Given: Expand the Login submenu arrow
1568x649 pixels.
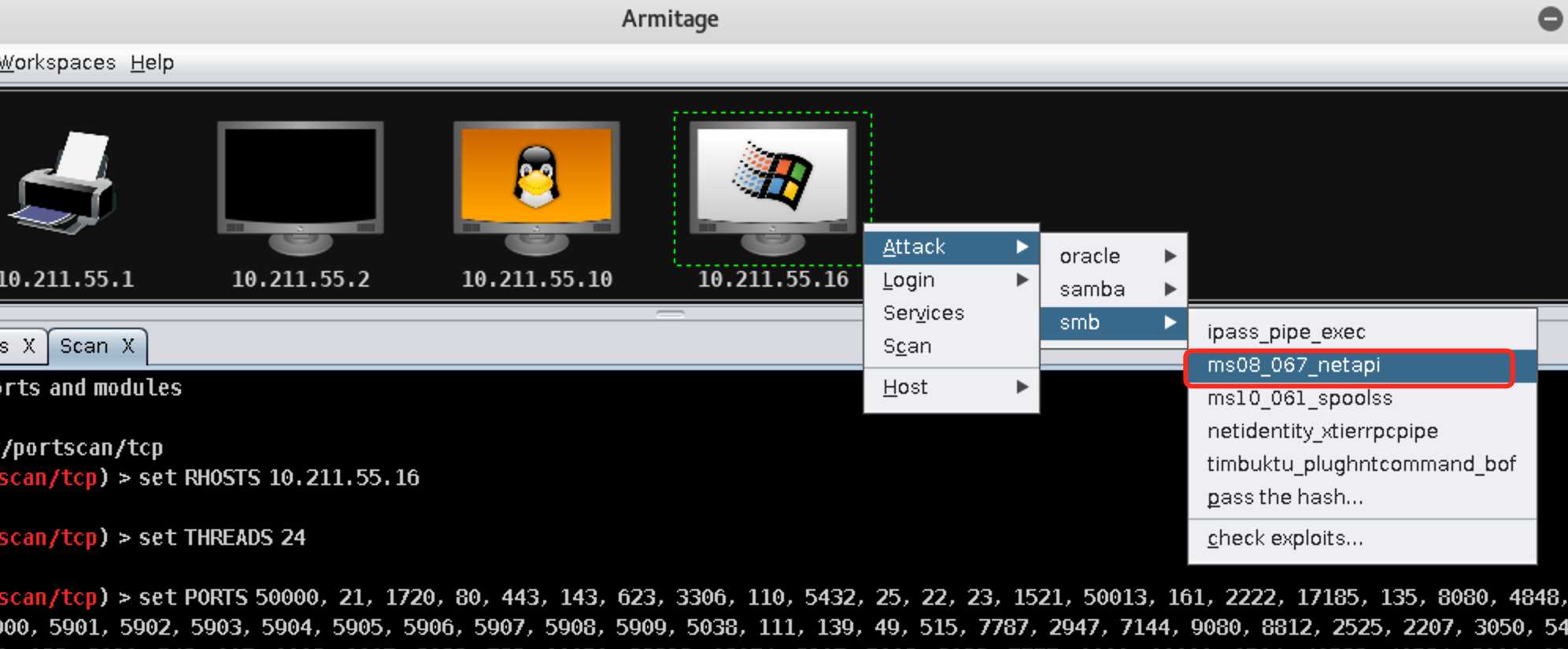Looking at the screenshot, I should (x=1022, y=280).
